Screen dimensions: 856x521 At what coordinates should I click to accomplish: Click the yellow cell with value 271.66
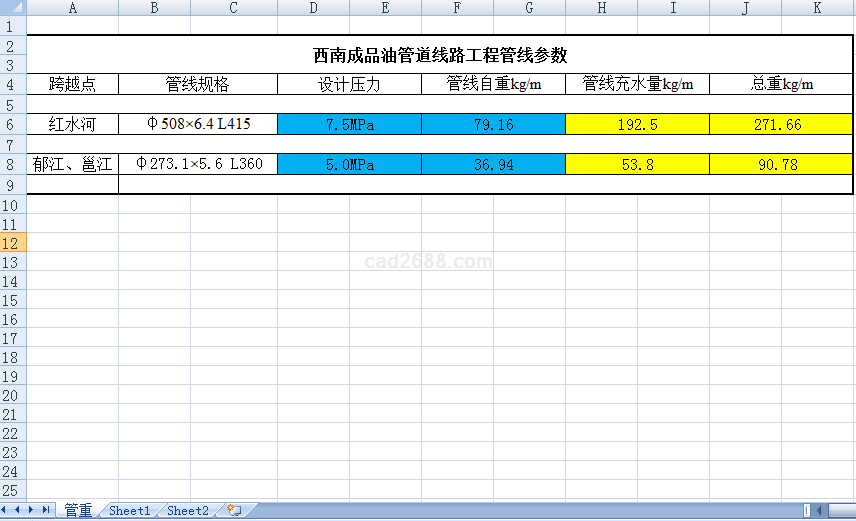click(779, 125)
